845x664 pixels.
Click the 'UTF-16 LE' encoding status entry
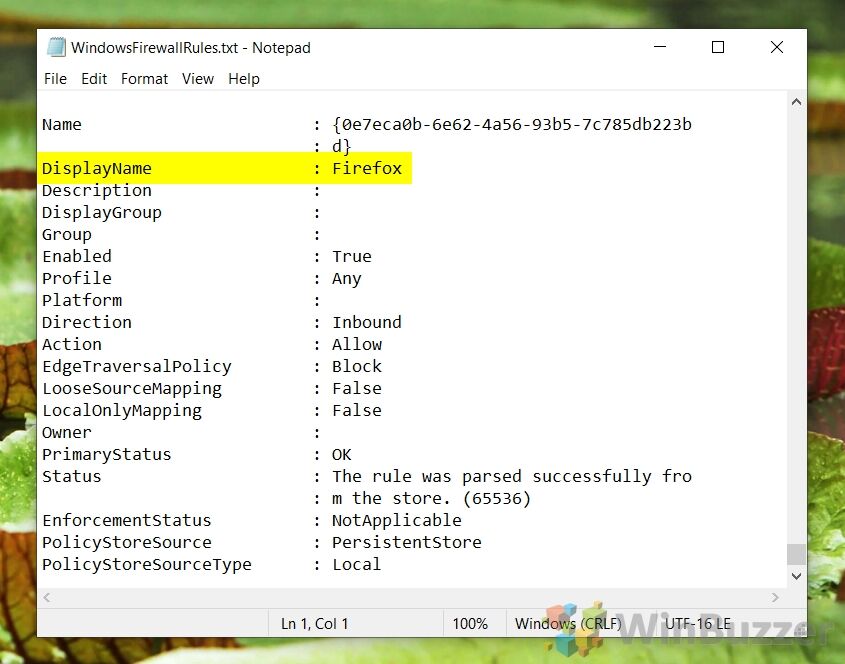(x=697, y=624)
